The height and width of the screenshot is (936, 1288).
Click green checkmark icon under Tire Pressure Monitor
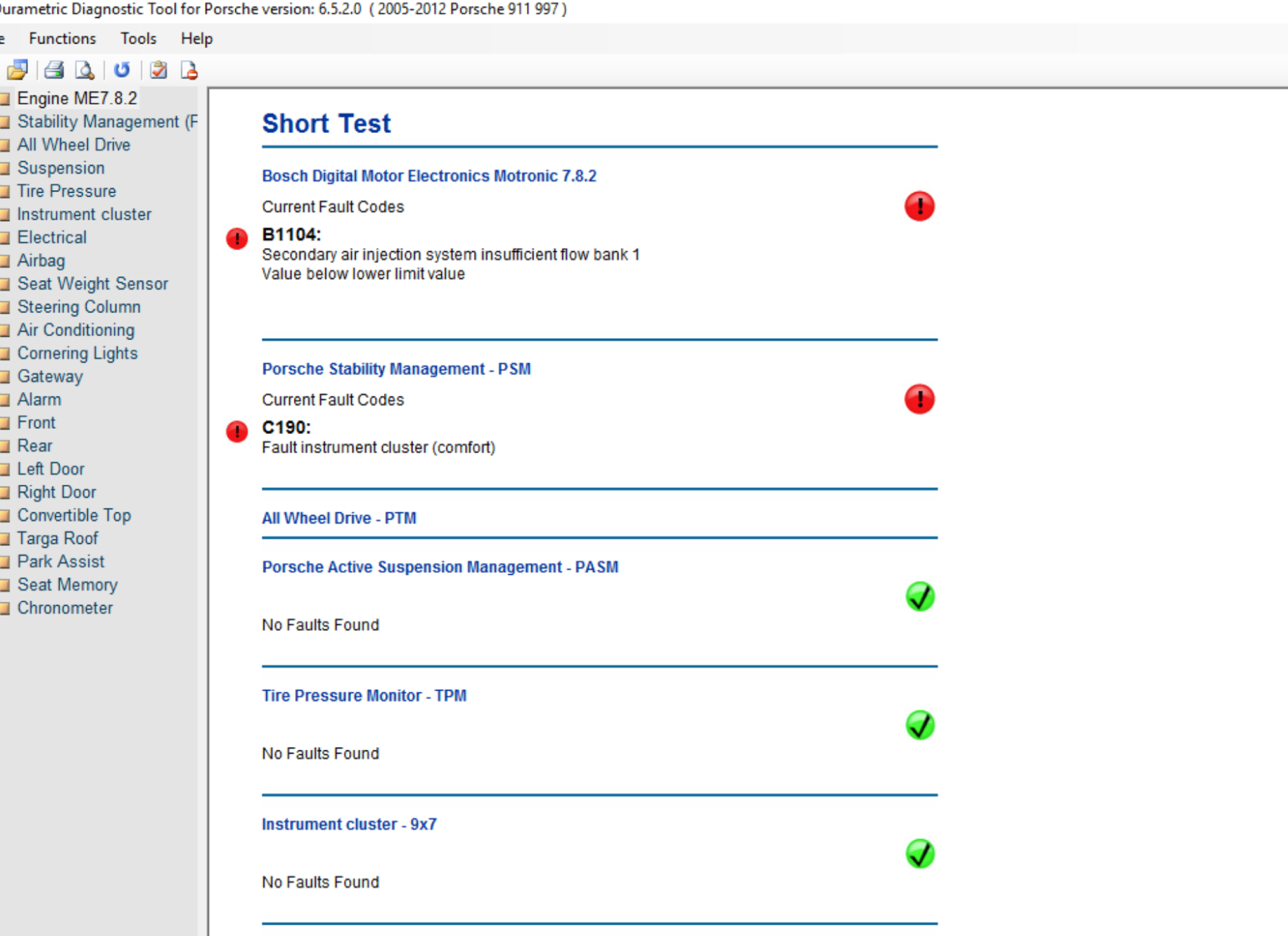[920, 725]
